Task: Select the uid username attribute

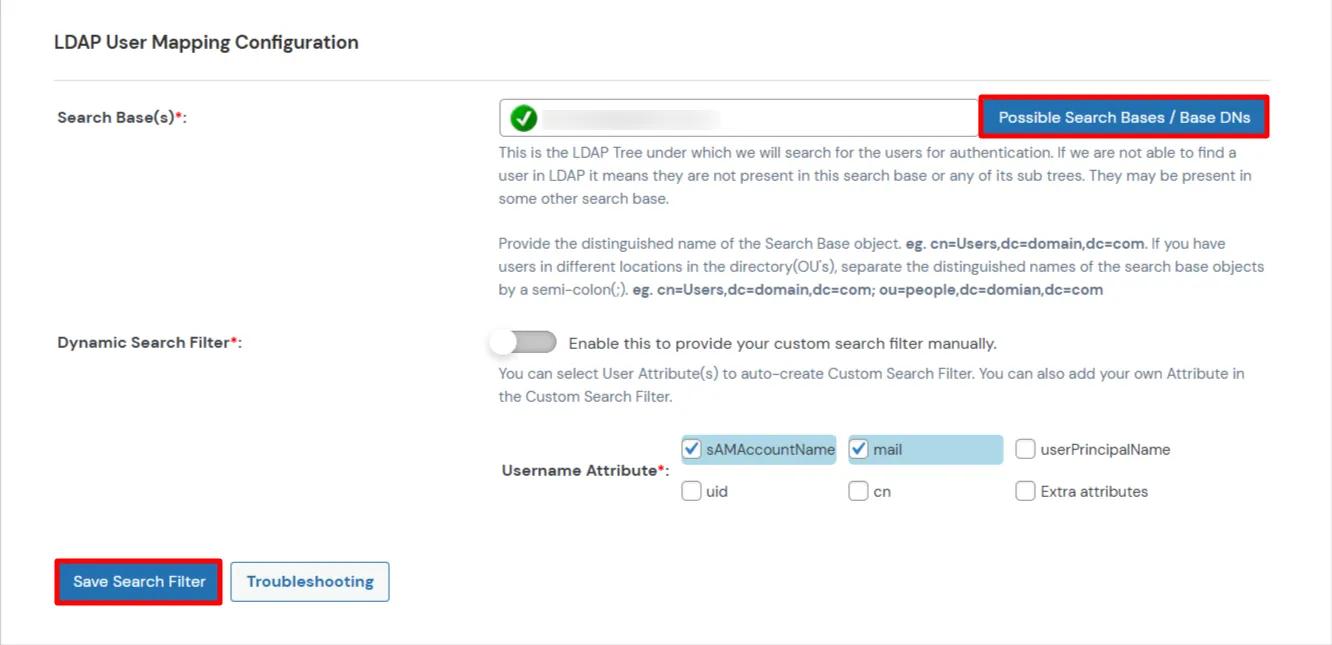Action: [691, 491]
